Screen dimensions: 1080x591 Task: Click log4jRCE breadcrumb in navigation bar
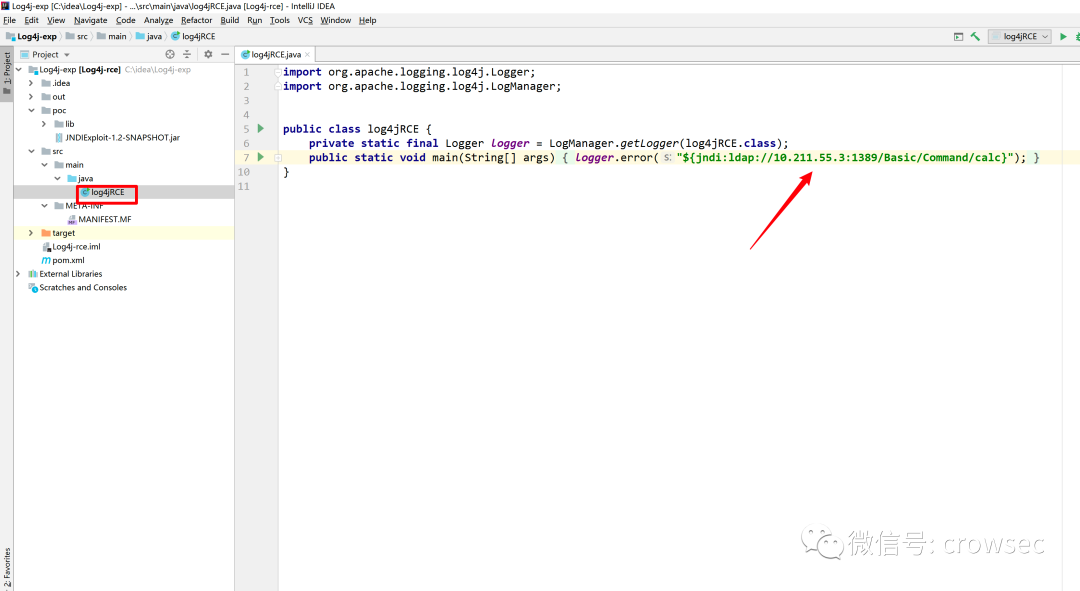[x=194, y=37]
